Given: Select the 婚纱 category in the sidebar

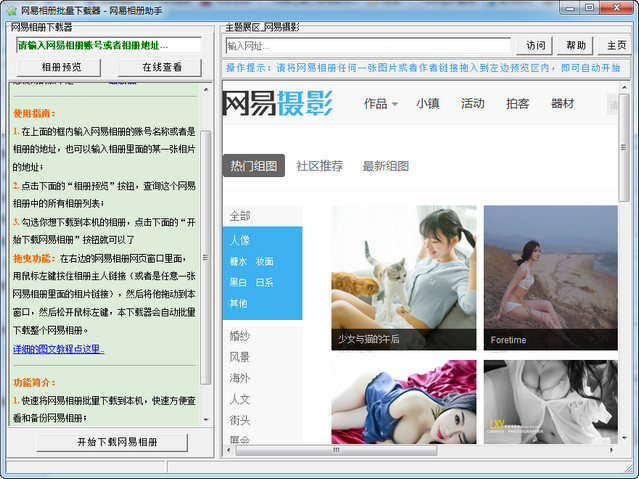Looking at the screenshot, I should [x=240, y=336].
